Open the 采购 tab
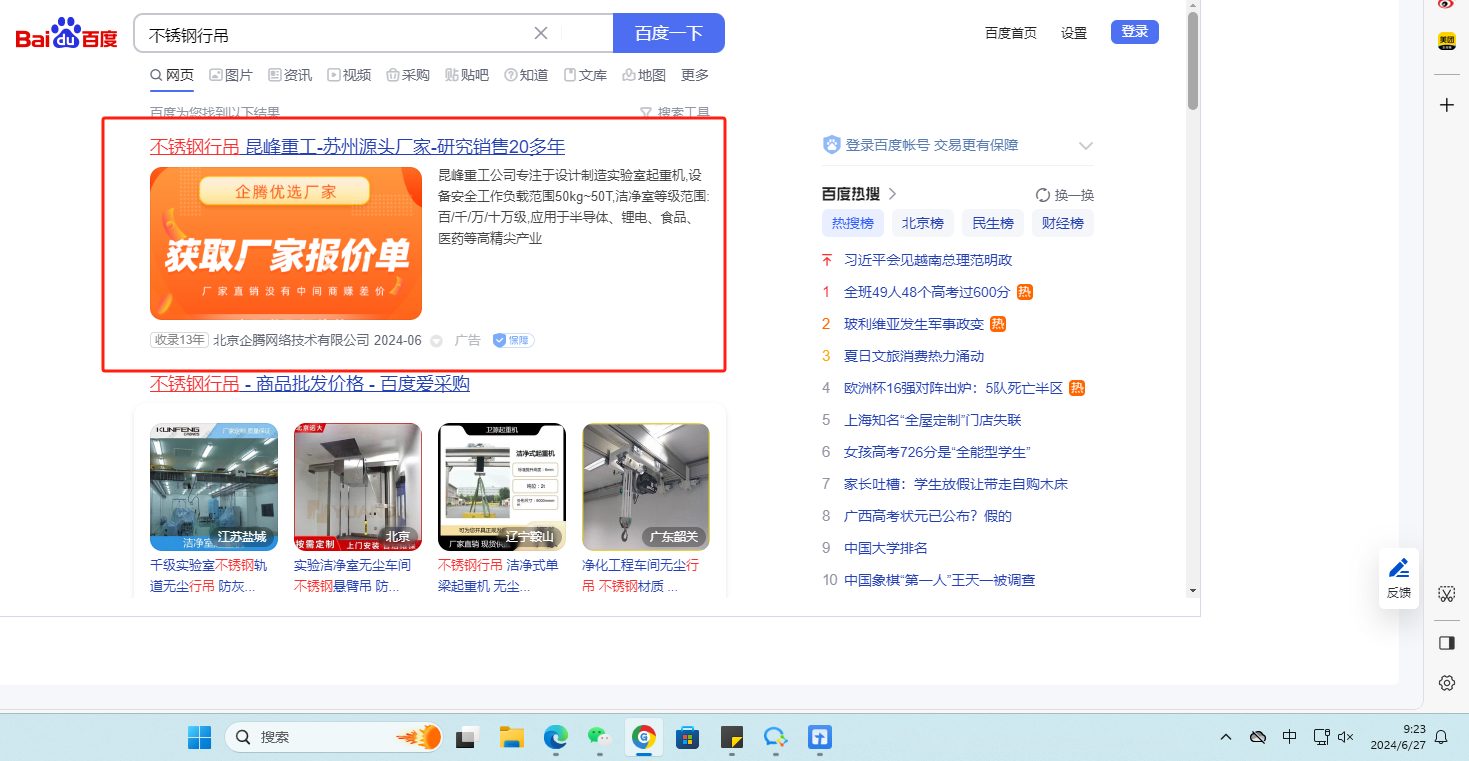This screenshot has height=761, width=1469. click(408, 75)
